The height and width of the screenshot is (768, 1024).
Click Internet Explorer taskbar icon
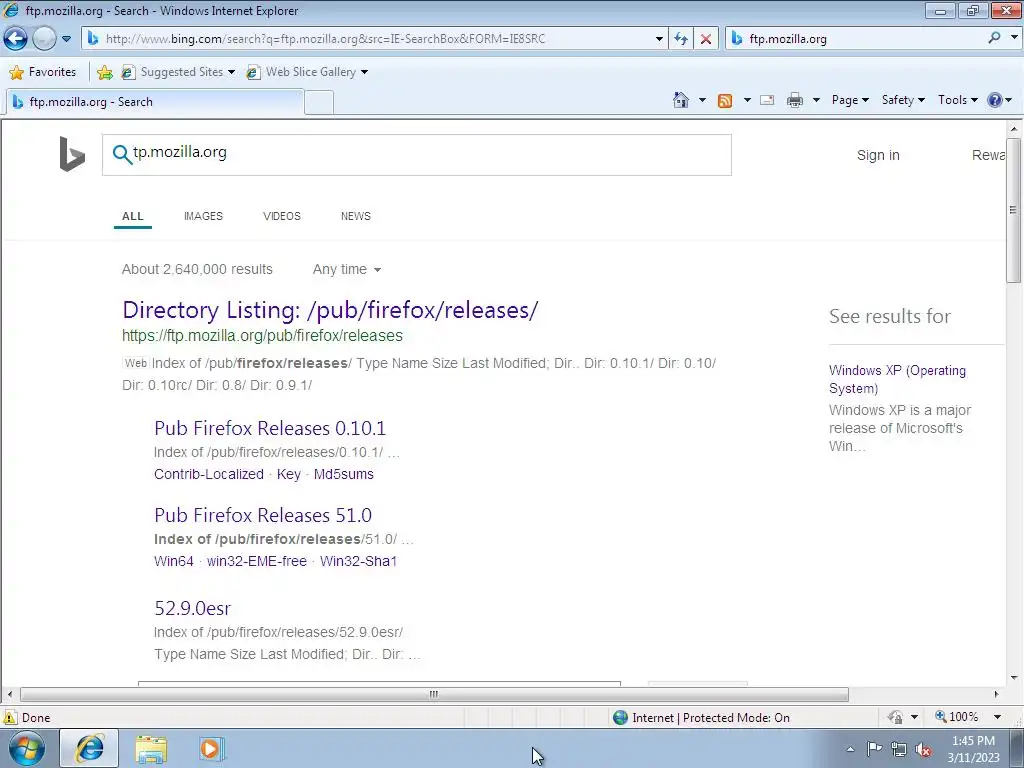[x=89, y=748]
